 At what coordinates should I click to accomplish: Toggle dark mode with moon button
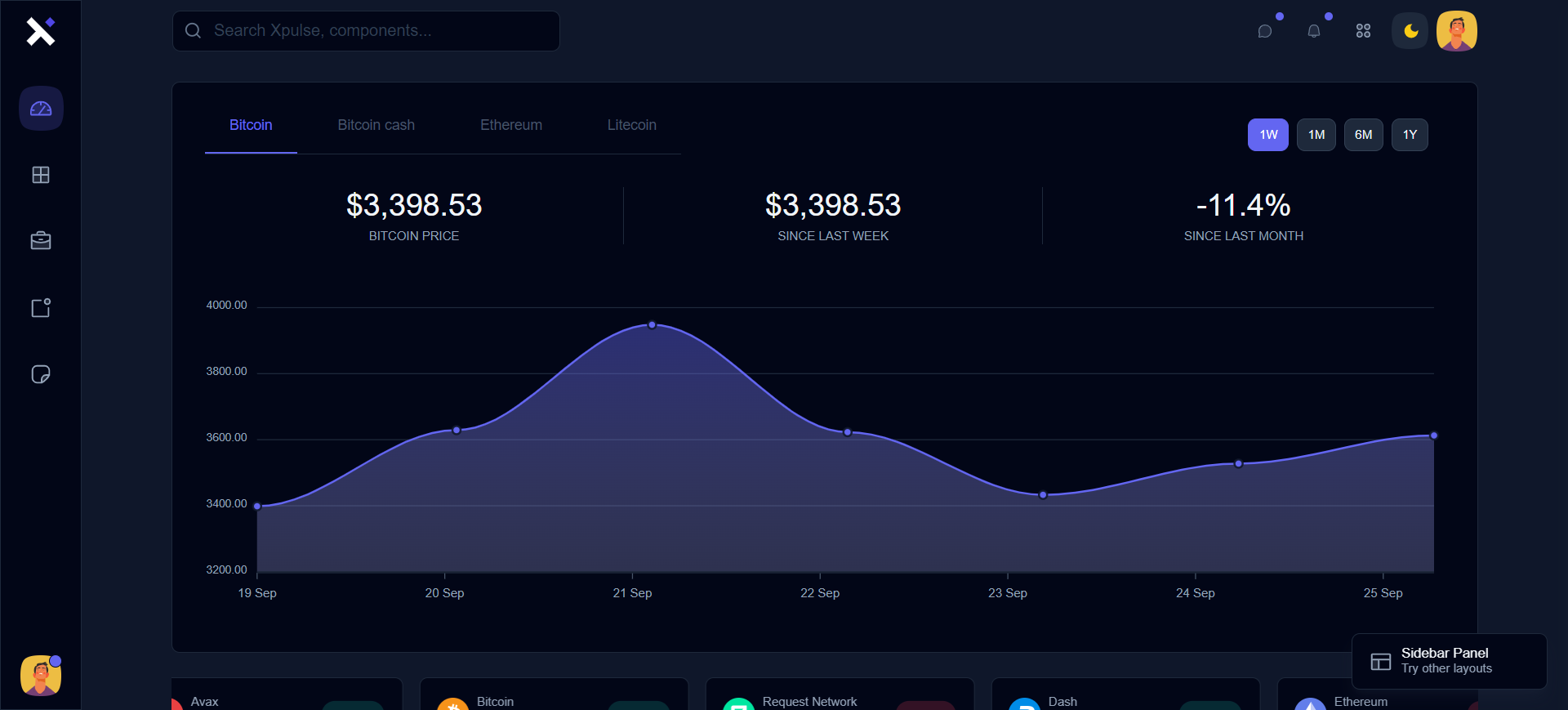point(1410,31)
